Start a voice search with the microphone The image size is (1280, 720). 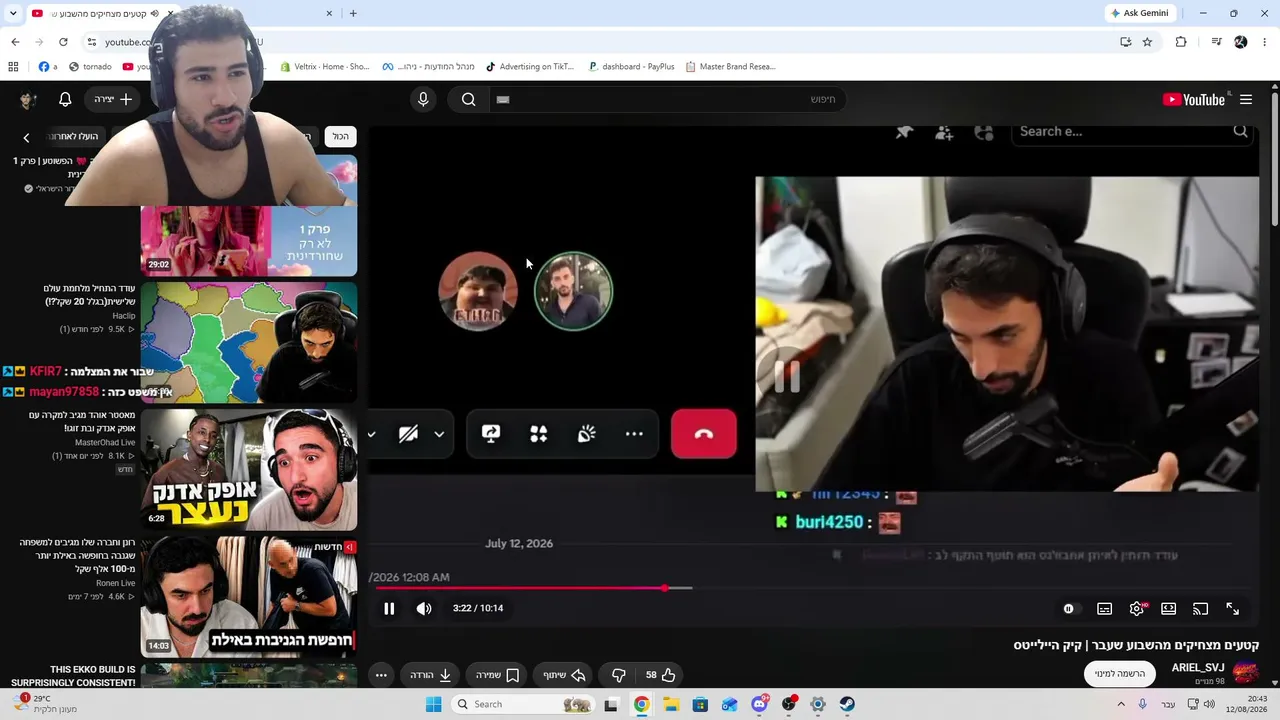pyautogui.click(x=423, y=99)
